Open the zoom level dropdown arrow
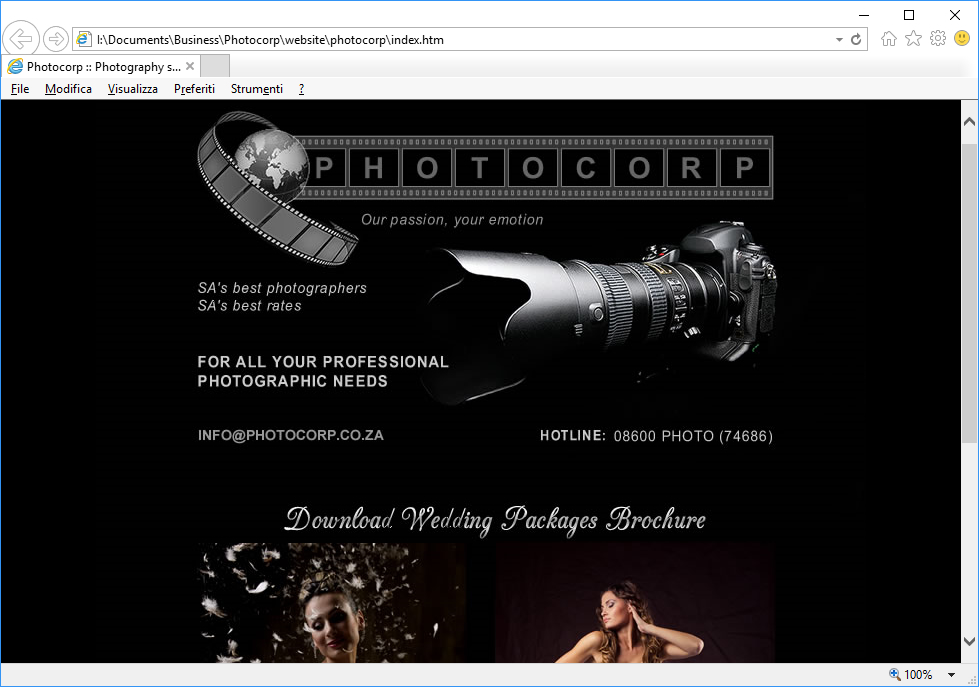This screenshot has height=687, width=979. [x=951, y=675]
